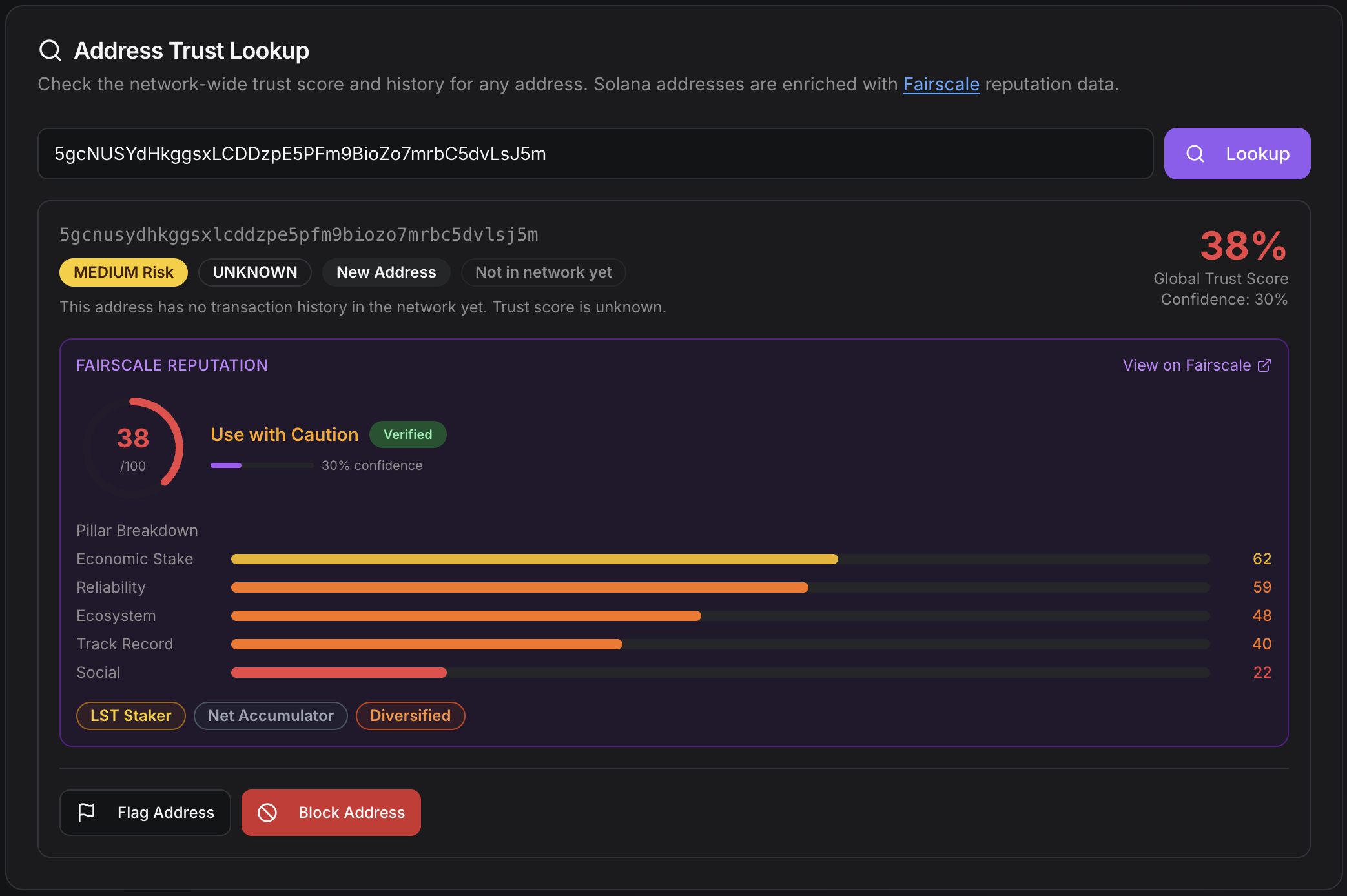
Task: Select the MEDIUM Risk badge
Action: click(123, 272)
